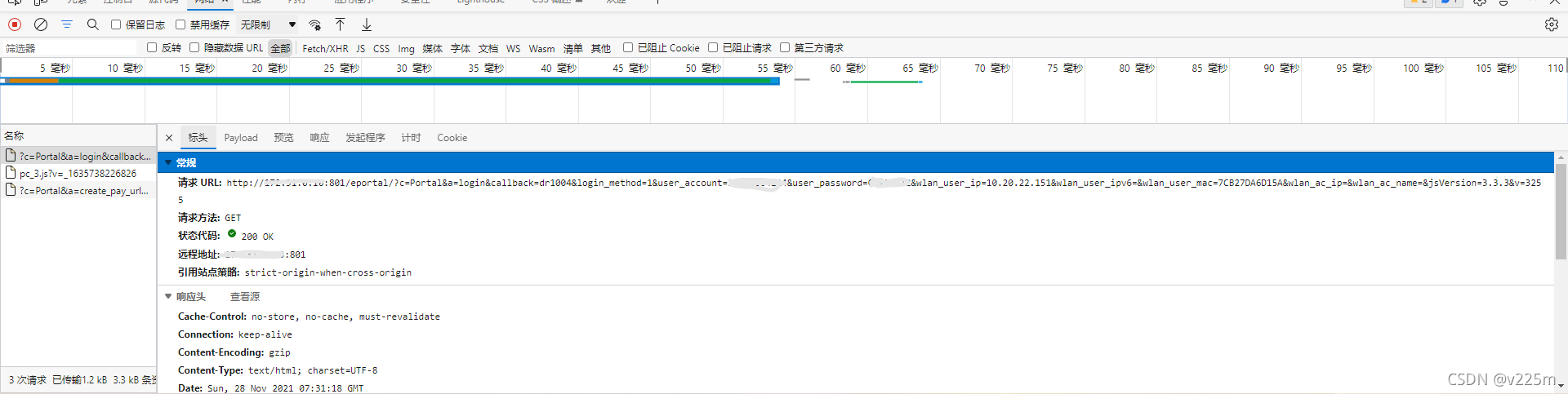
Task: Click the blue-green waterfall overview bar
Action: point(390,81)
